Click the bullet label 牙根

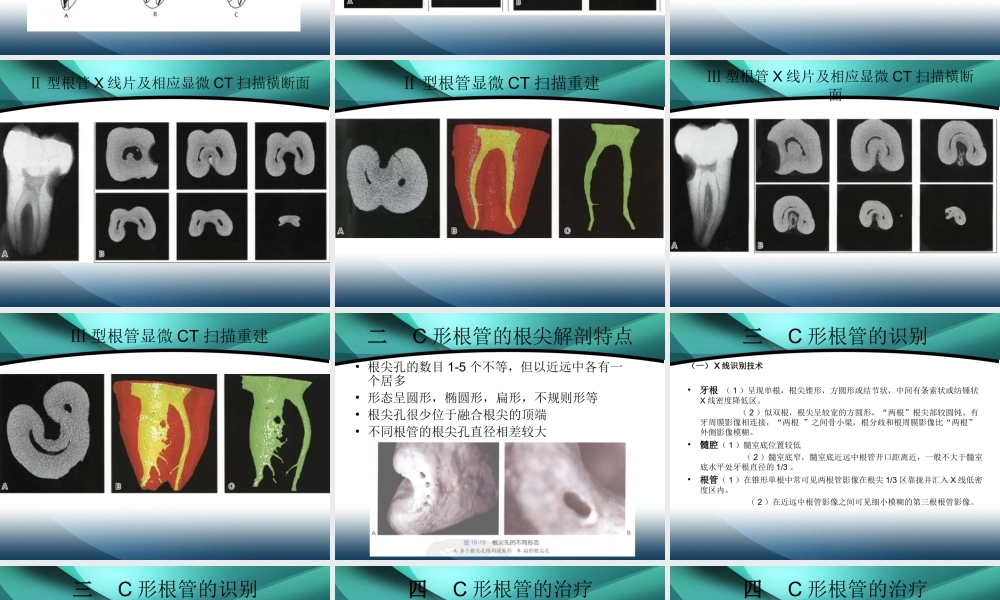(709, 390)
